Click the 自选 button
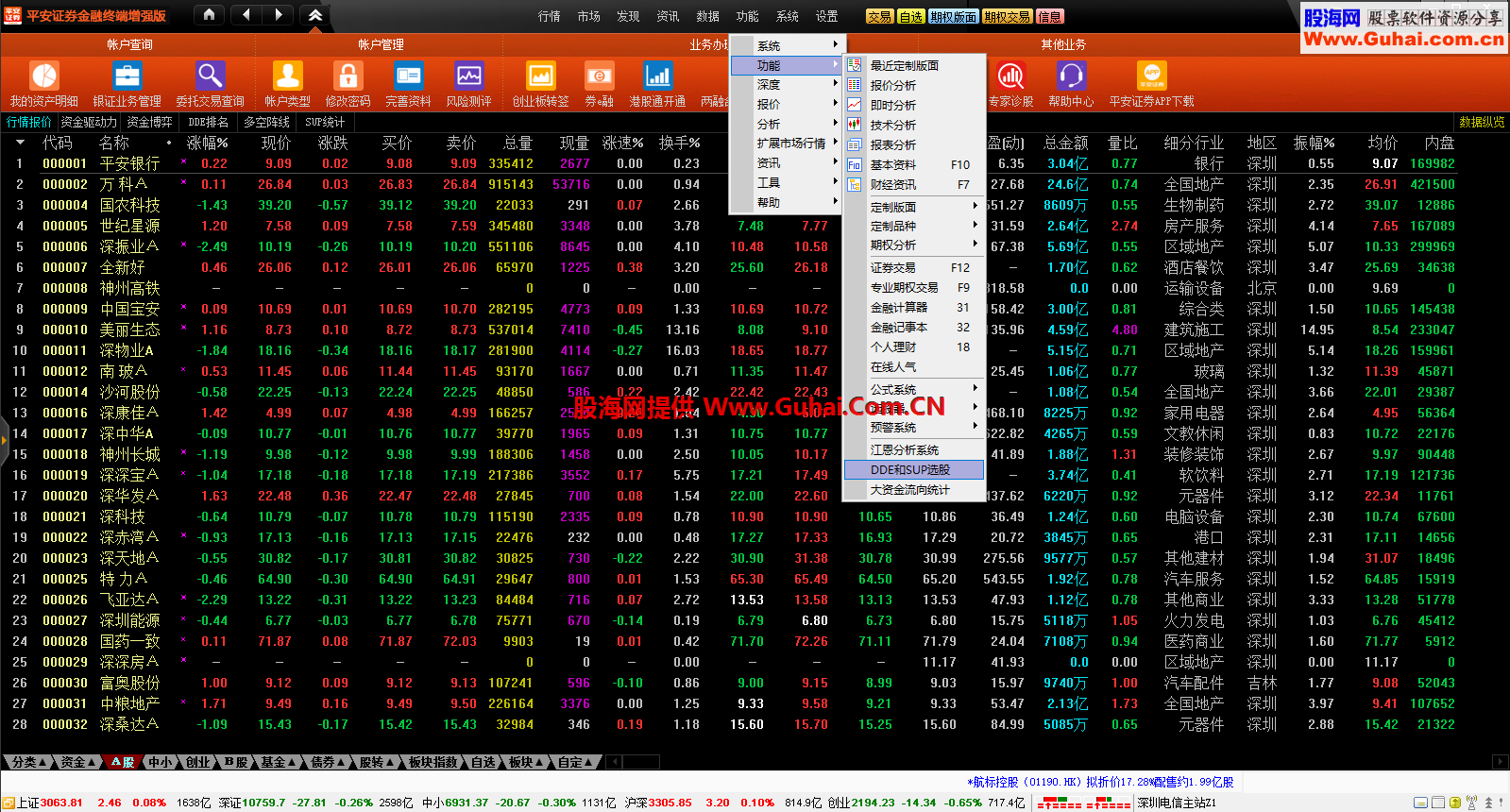The height and width of the screenshot is (812, 1510). pyautogui.click(x=911, y=16)
